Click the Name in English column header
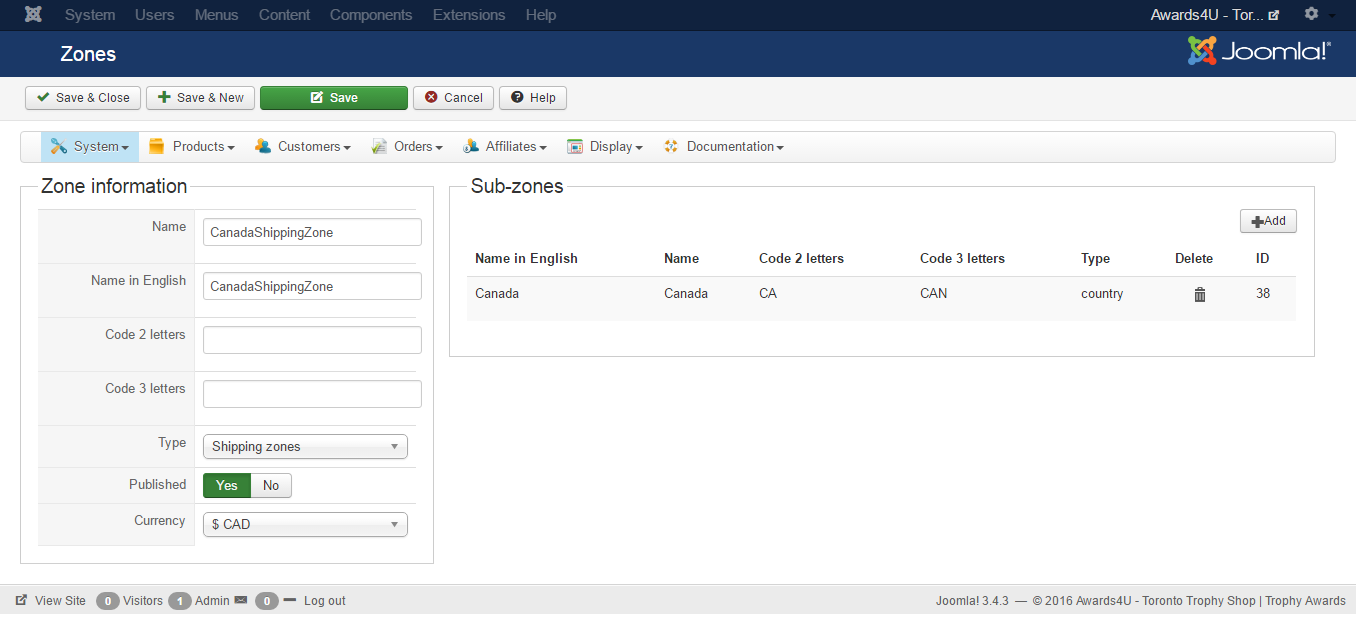This screenshot has width=1356, height=644. tap(526, 258)
